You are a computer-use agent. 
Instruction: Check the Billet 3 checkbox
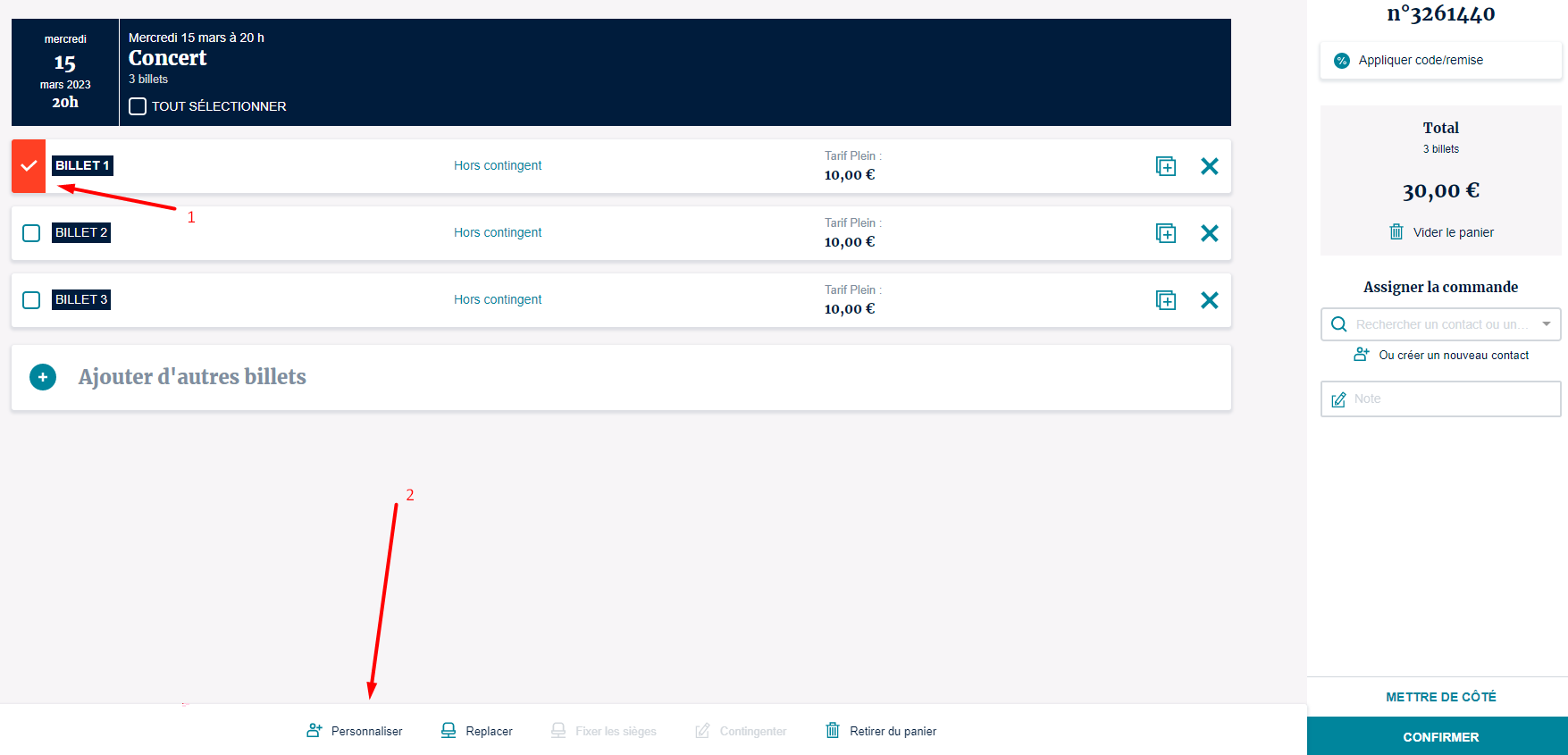point(31,300)
